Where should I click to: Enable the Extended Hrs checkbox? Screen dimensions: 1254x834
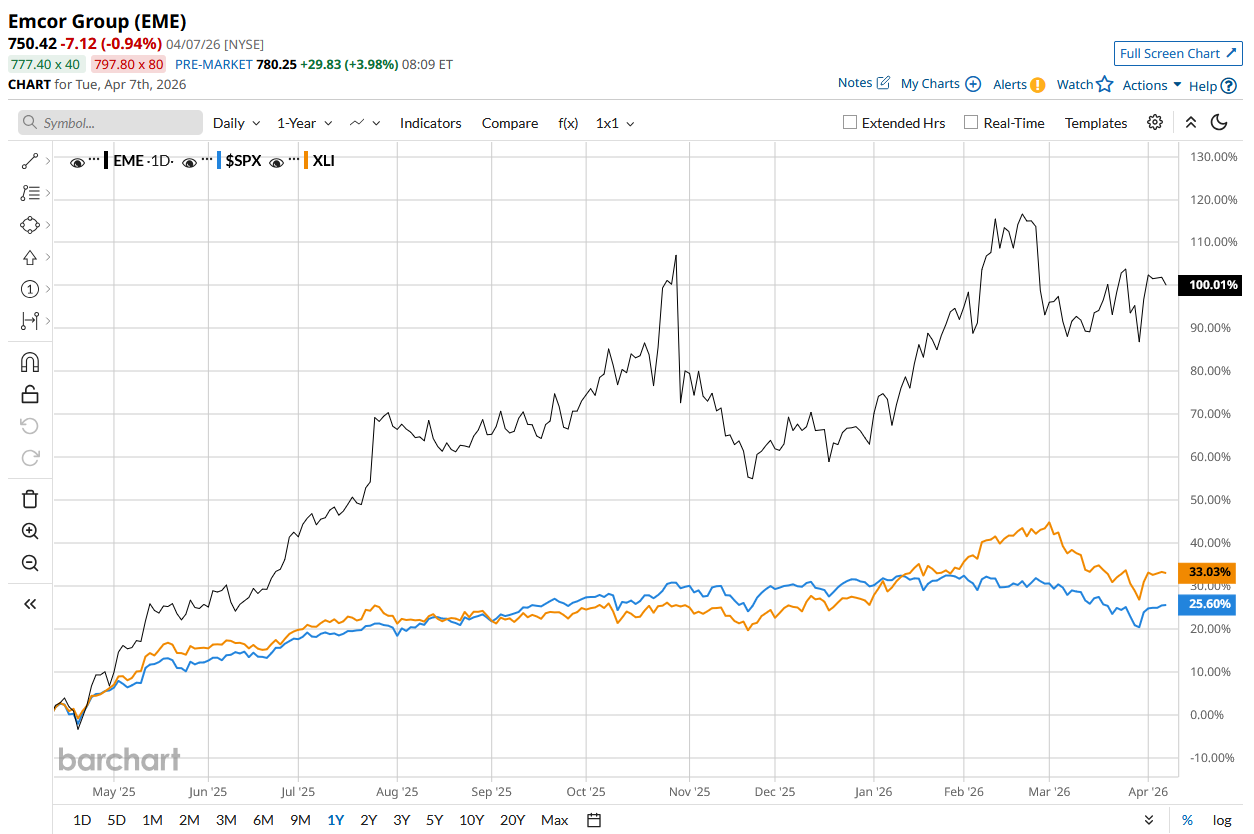point(850,123)
